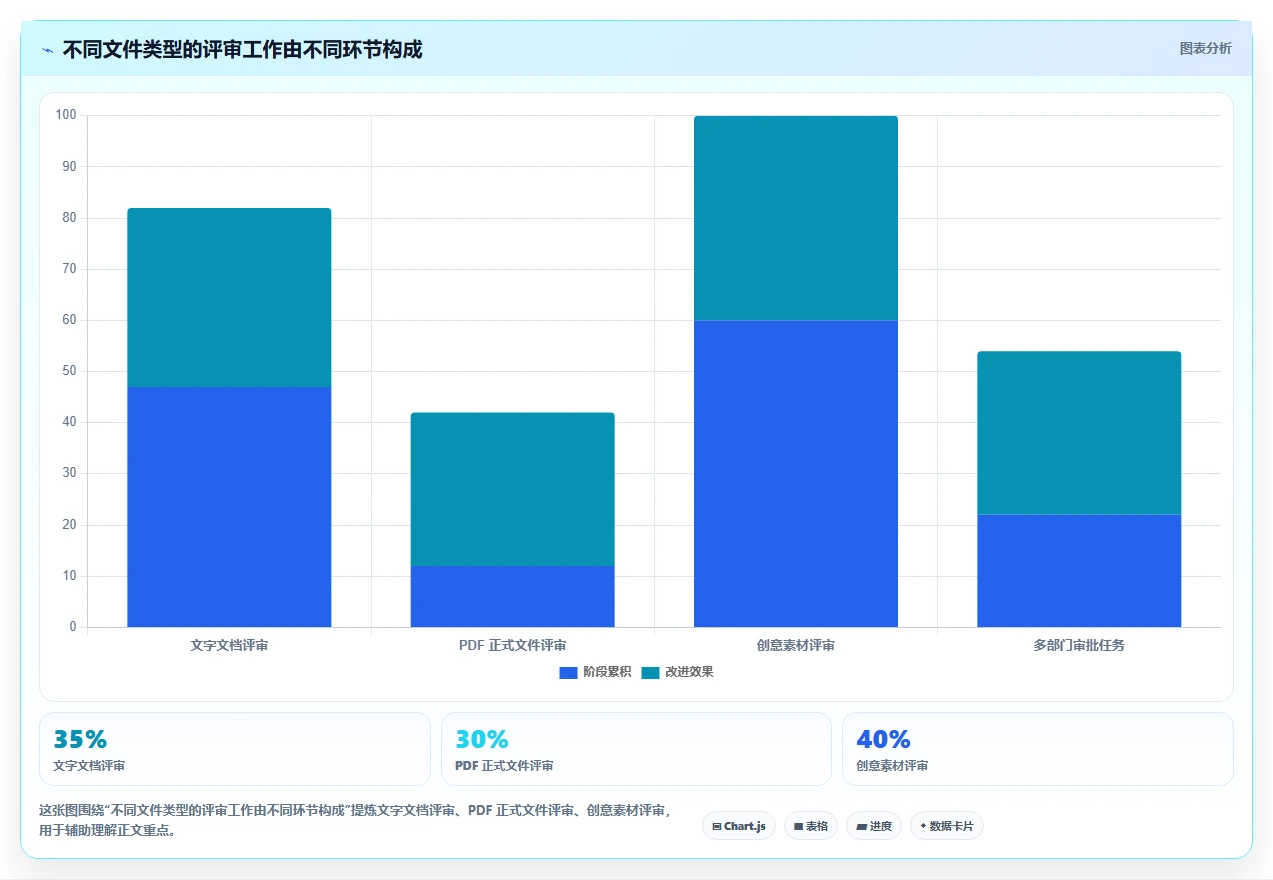Image resolution: width=1273 pixels, height=880 pixels.
Task: Click the teal bar segment for PDF 正式文件评审
Action: coord(512,489)
